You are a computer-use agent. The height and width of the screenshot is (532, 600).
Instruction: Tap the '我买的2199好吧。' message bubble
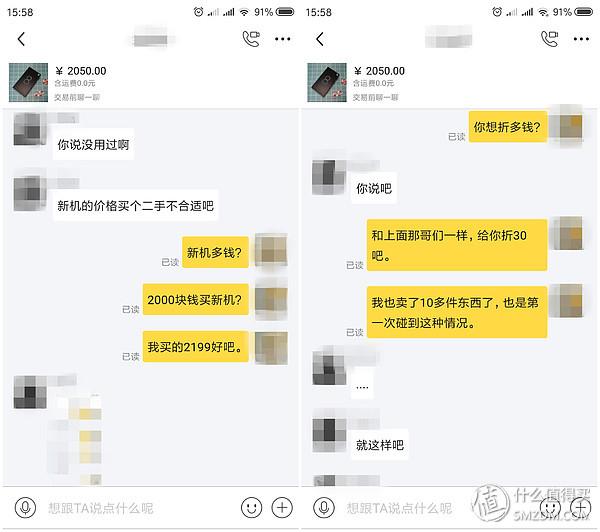click(x=196, y=347)
